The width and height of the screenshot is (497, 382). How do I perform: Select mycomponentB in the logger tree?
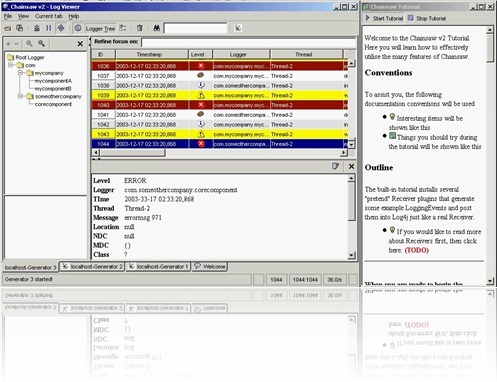click(x=53, y=88)
